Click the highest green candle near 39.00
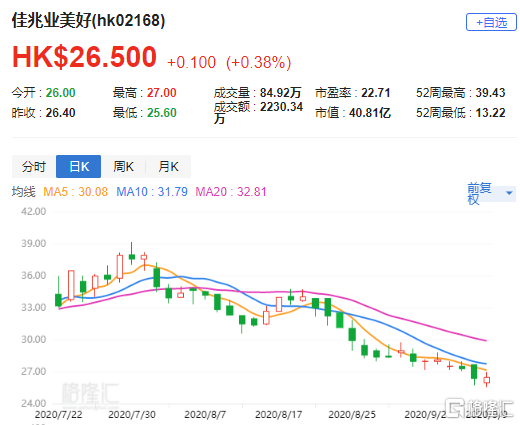520x425 pixels. (132, 257)
